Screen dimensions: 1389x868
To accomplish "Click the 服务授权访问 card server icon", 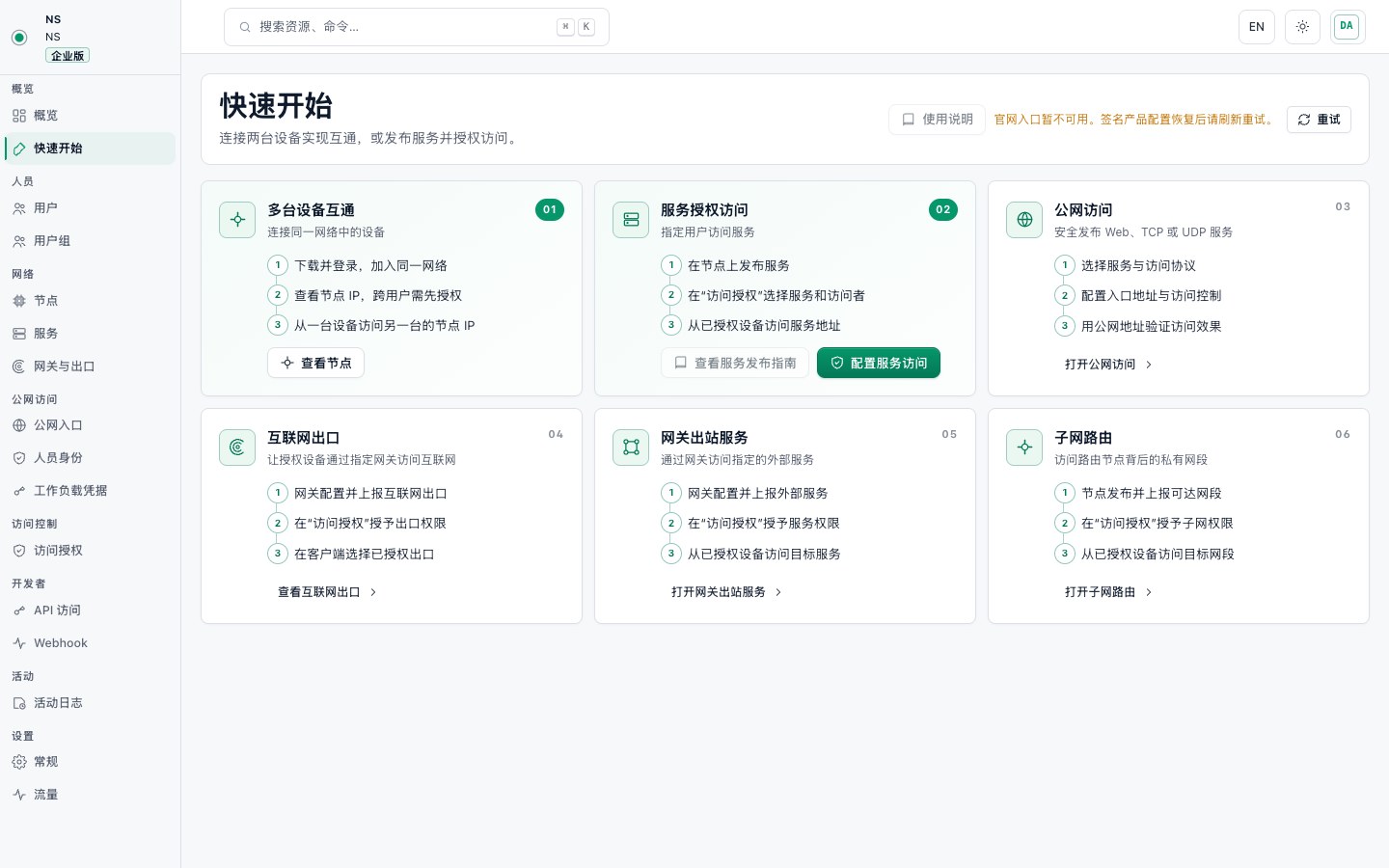I will click(631, 220).
